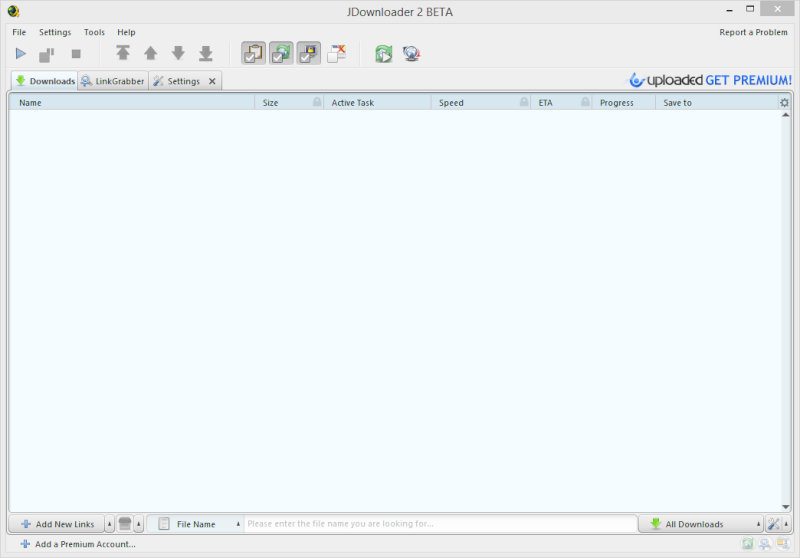The width and height of the screenshot is (800, 558).
Task: Click bottom-right tools settings icon
Action: point(773,524)
